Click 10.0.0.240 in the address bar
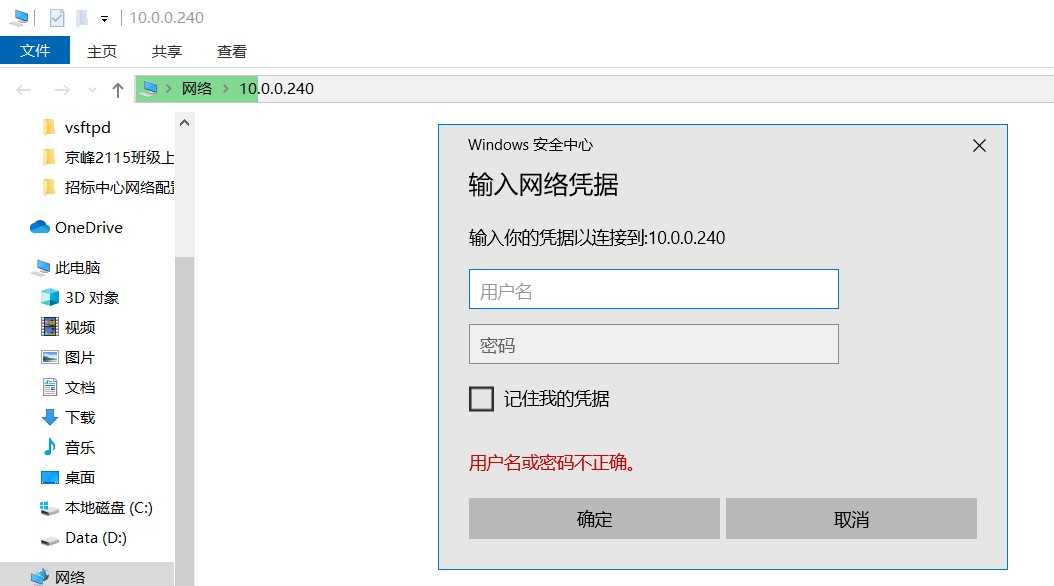 click(x=276, y=89)
